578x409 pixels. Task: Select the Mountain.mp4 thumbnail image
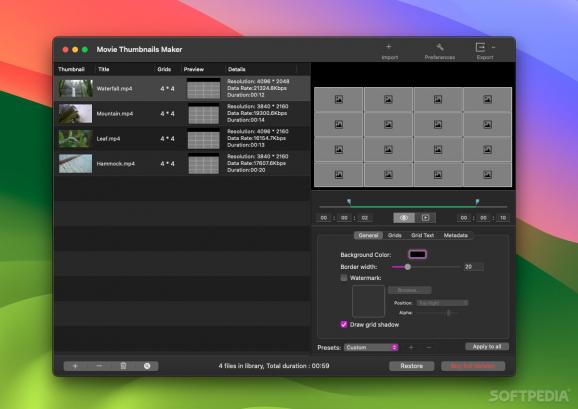[76, 113]
